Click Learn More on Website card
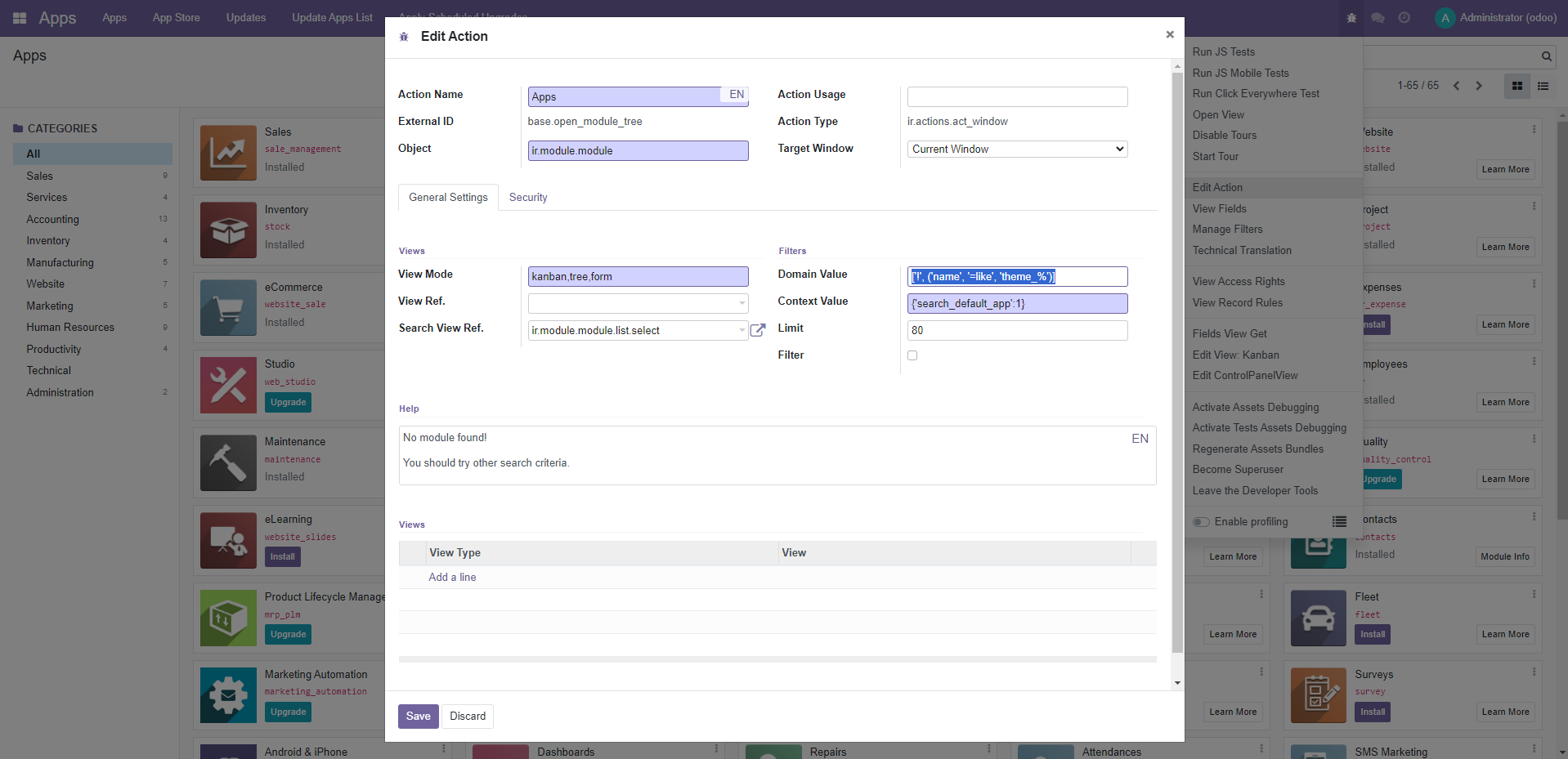This screenshot has width=1568, height=759. click(x=1505, y=169)
